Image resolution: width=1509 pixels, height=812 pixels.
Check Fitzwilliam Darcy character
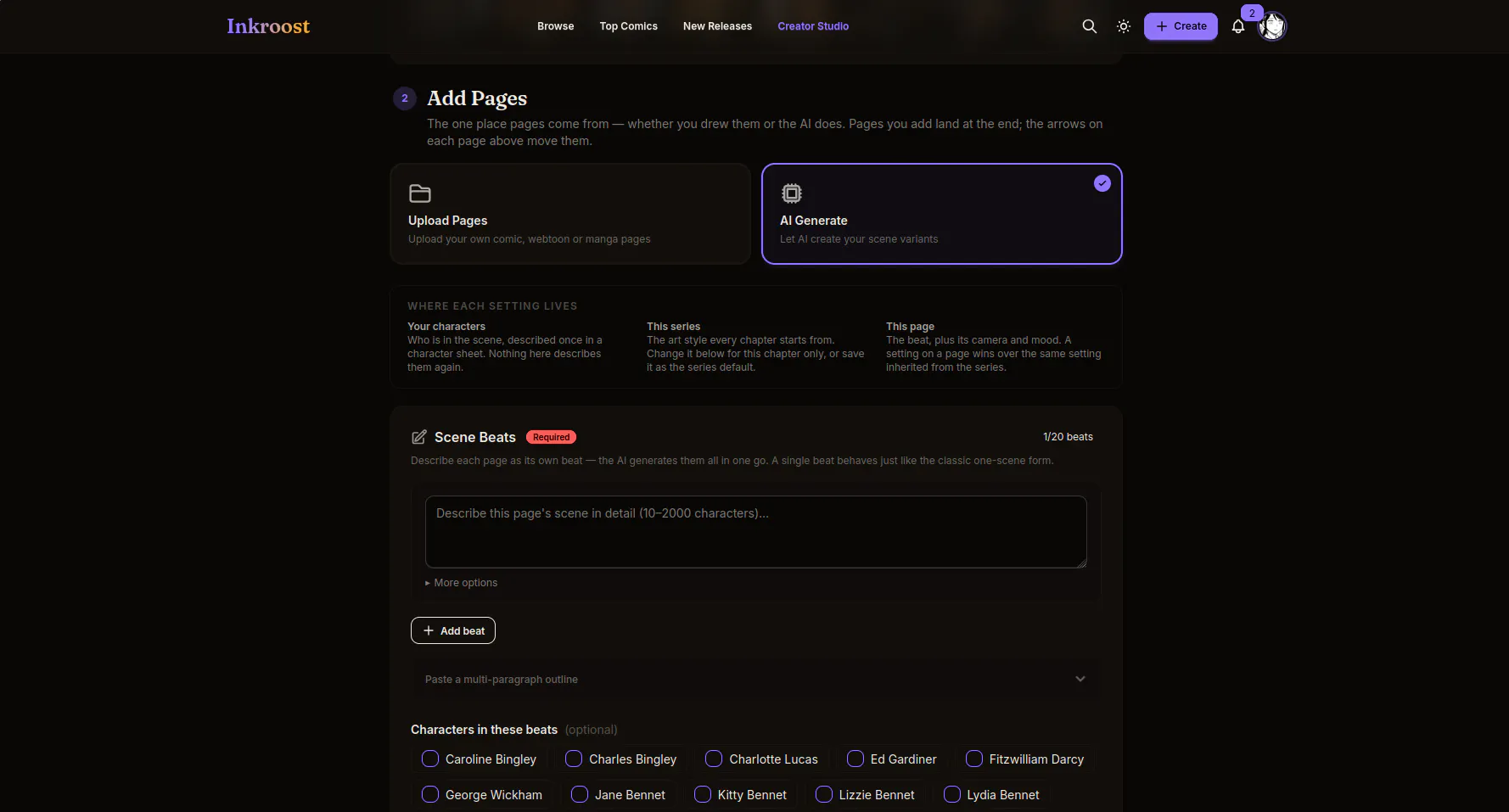coord(974,759)
